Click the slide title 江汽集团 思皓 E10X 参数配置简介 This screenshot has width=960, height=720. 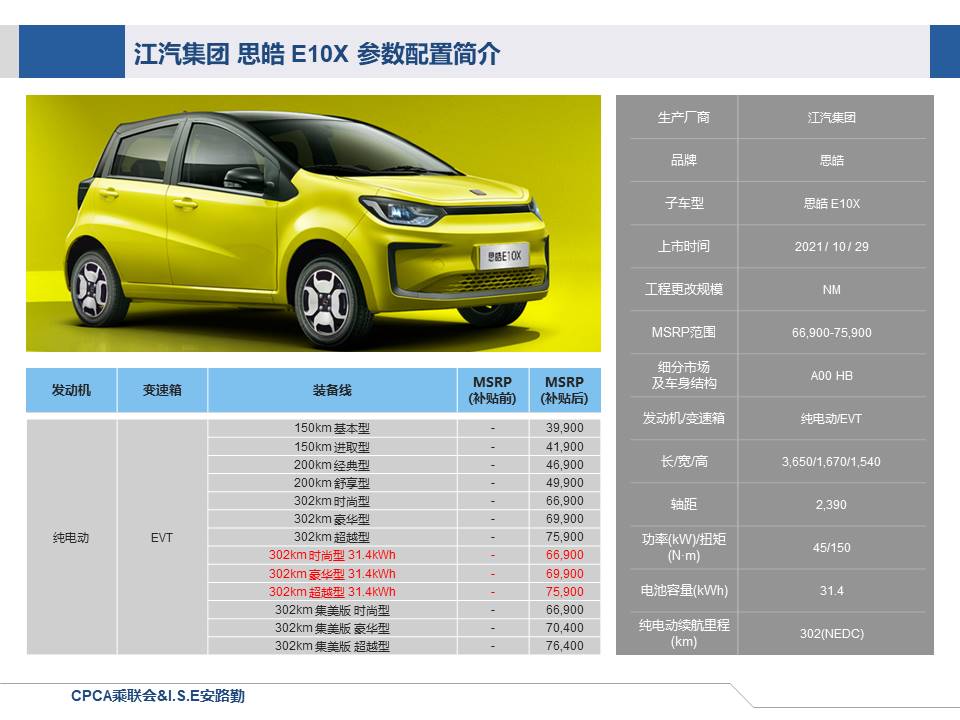click(317, 54)
